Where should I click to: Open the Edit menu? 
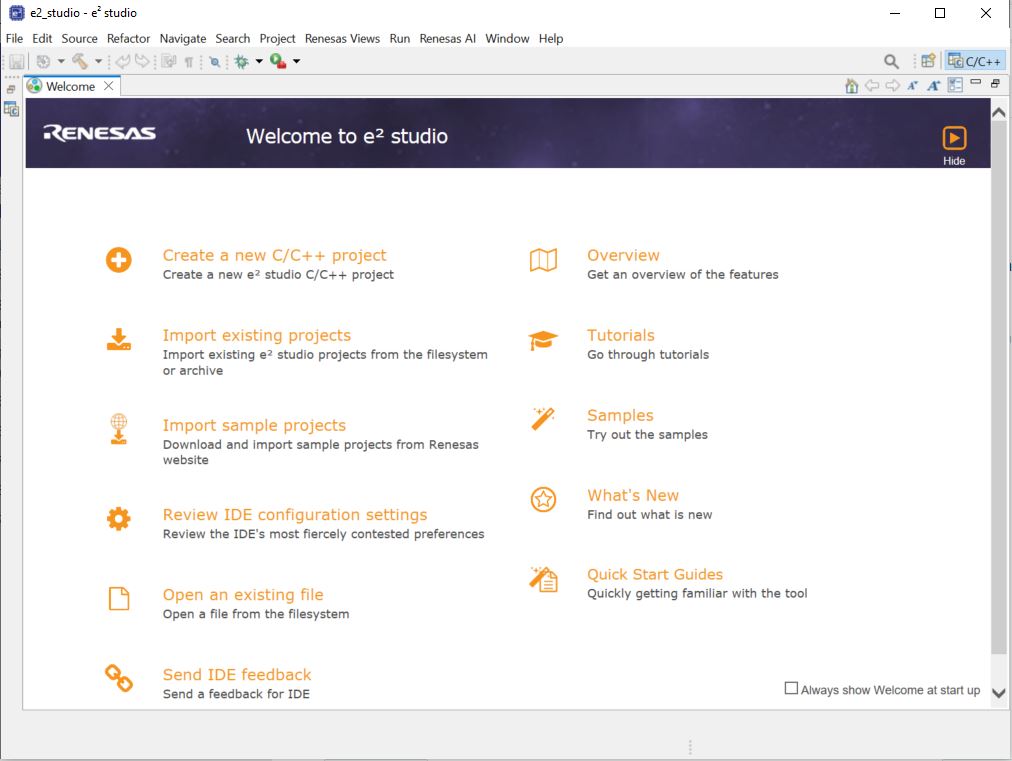point(42,39)
